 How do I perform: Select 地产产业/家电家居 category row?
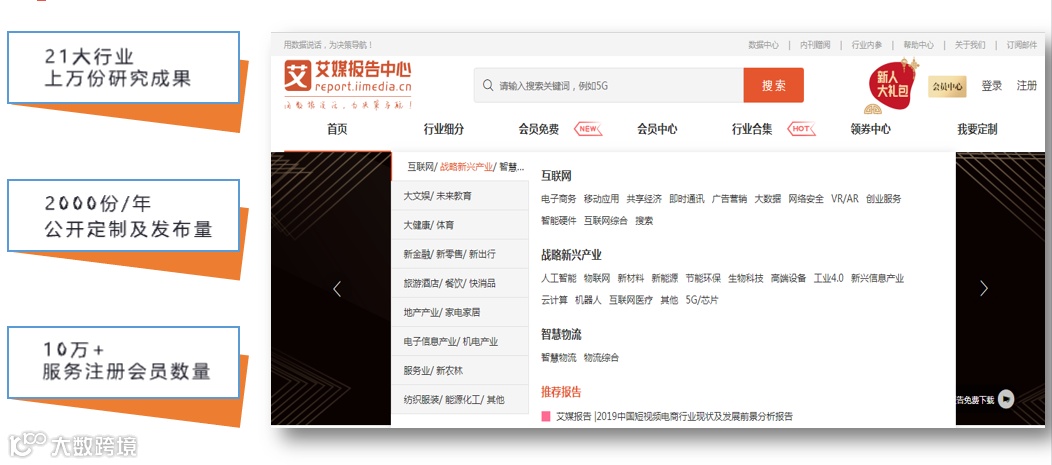(x=460, y=312)
